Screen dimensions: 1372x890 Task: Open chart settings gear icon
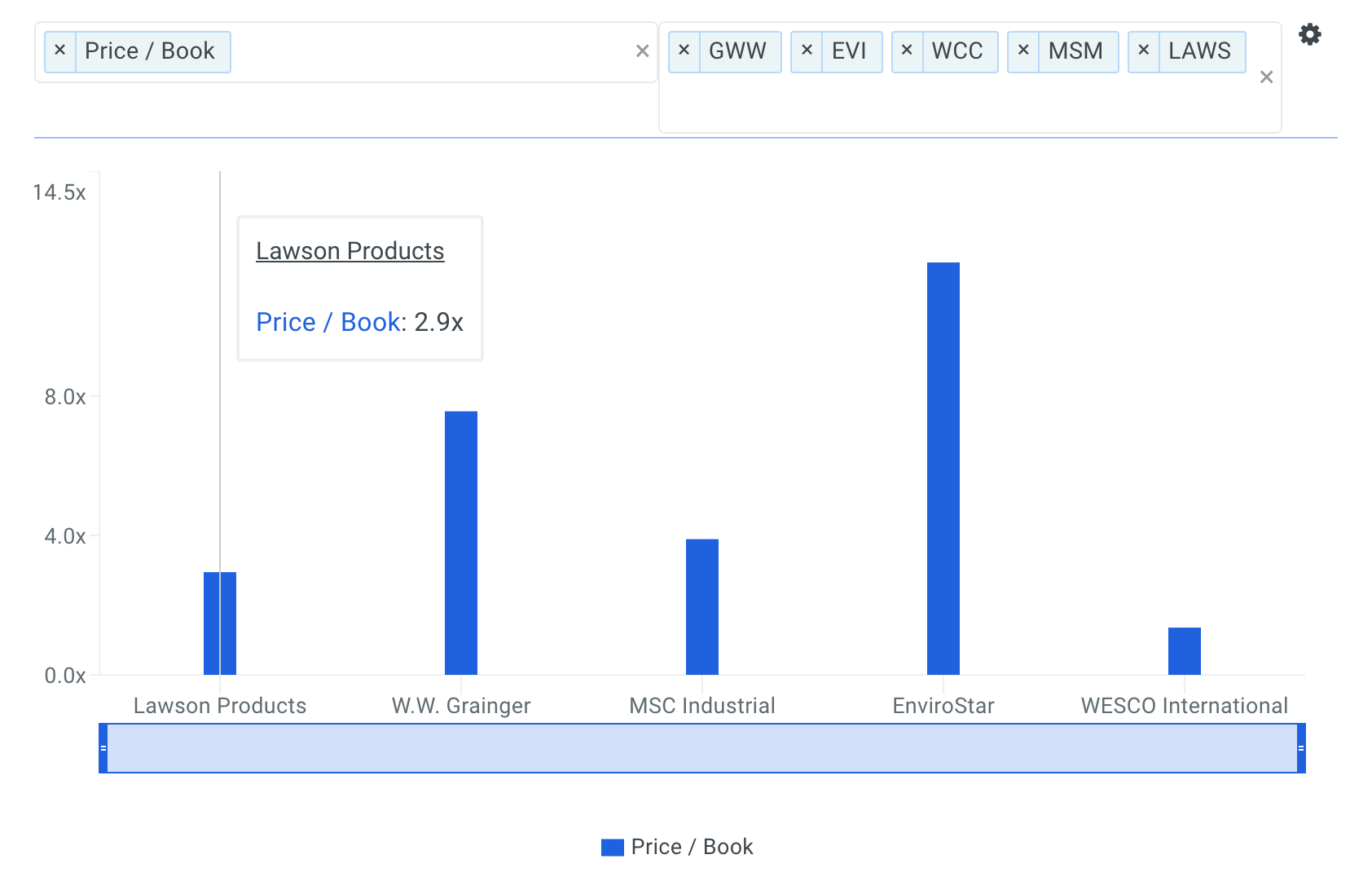[x=1309, y=34]
